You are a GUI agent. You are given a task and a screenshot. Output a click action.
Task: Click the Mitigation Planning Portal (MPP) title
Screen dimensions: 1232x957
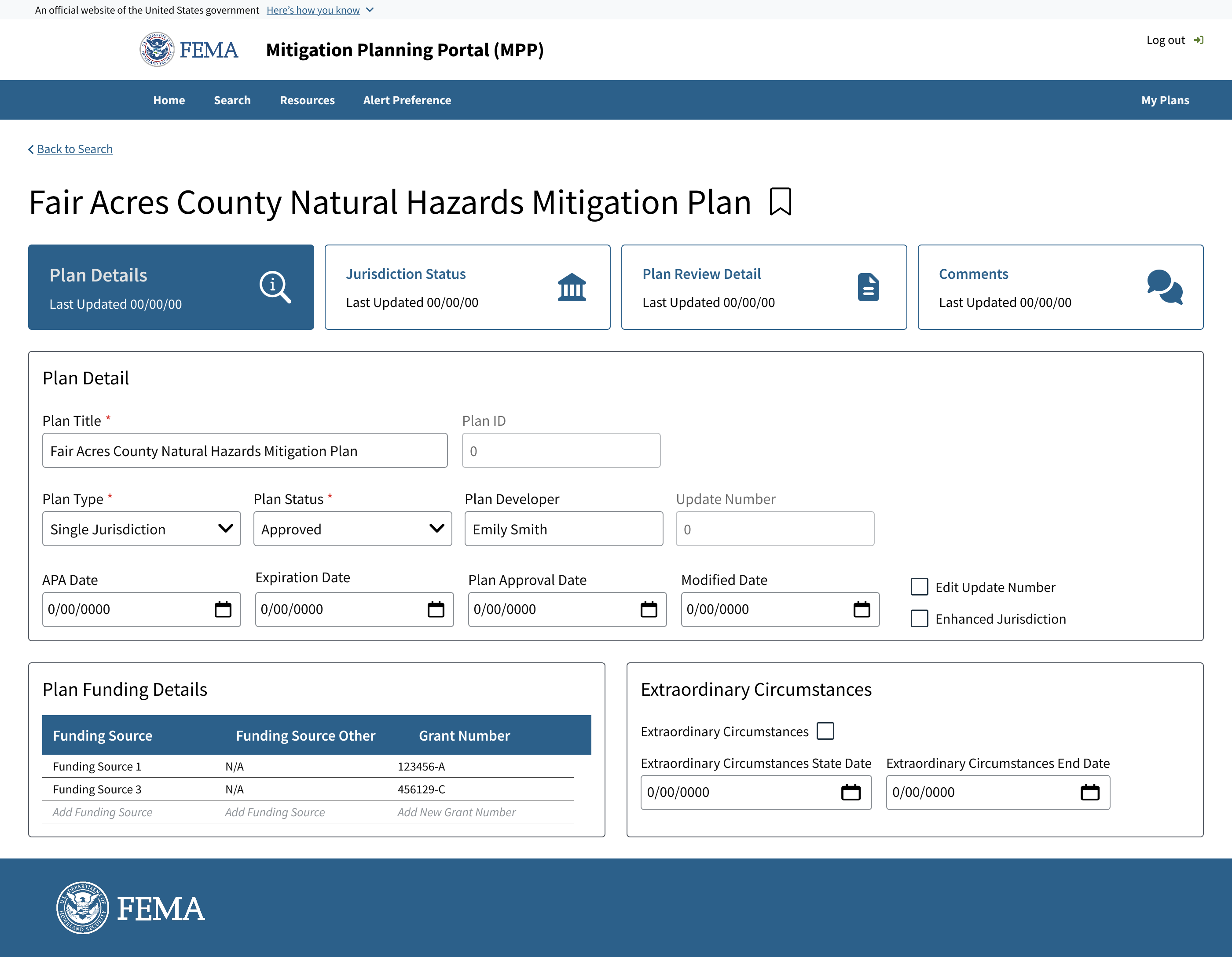click(404, 50)
